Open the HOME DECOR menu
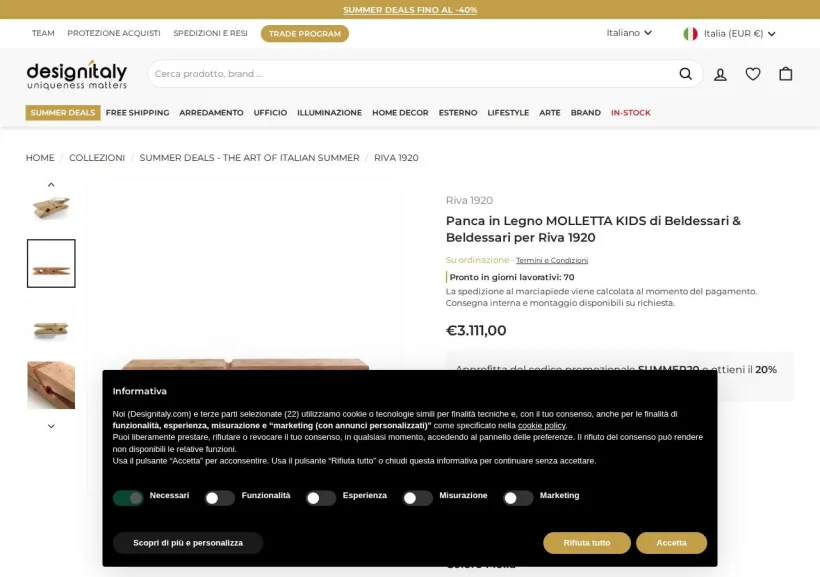Image resolution: width=820 pixels, height=577 pixels. click(x=400, y=112)
